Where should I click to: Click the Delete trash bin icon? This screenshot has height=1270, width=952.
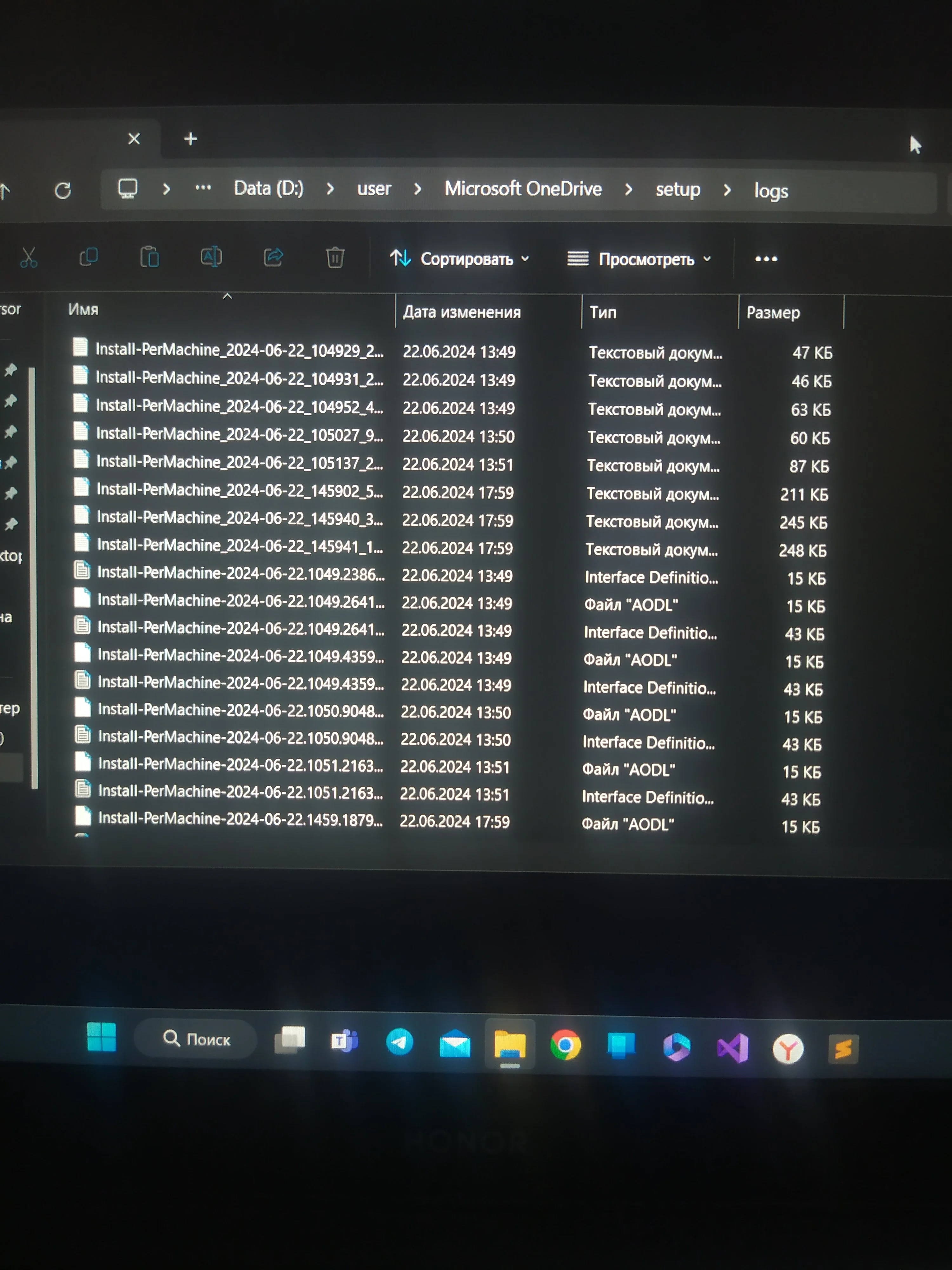click(x=335, y=257)
